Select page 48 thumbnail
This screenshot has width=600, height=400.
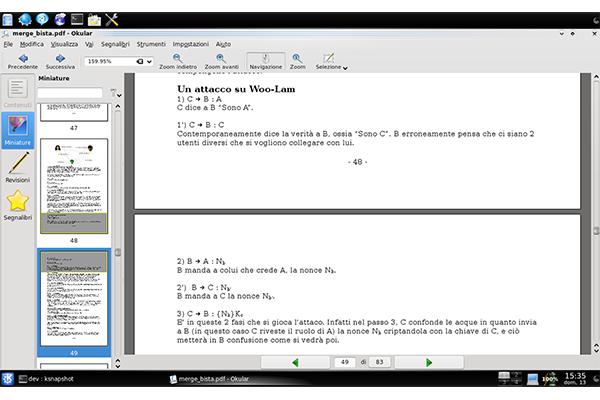[x=74, y=186]
